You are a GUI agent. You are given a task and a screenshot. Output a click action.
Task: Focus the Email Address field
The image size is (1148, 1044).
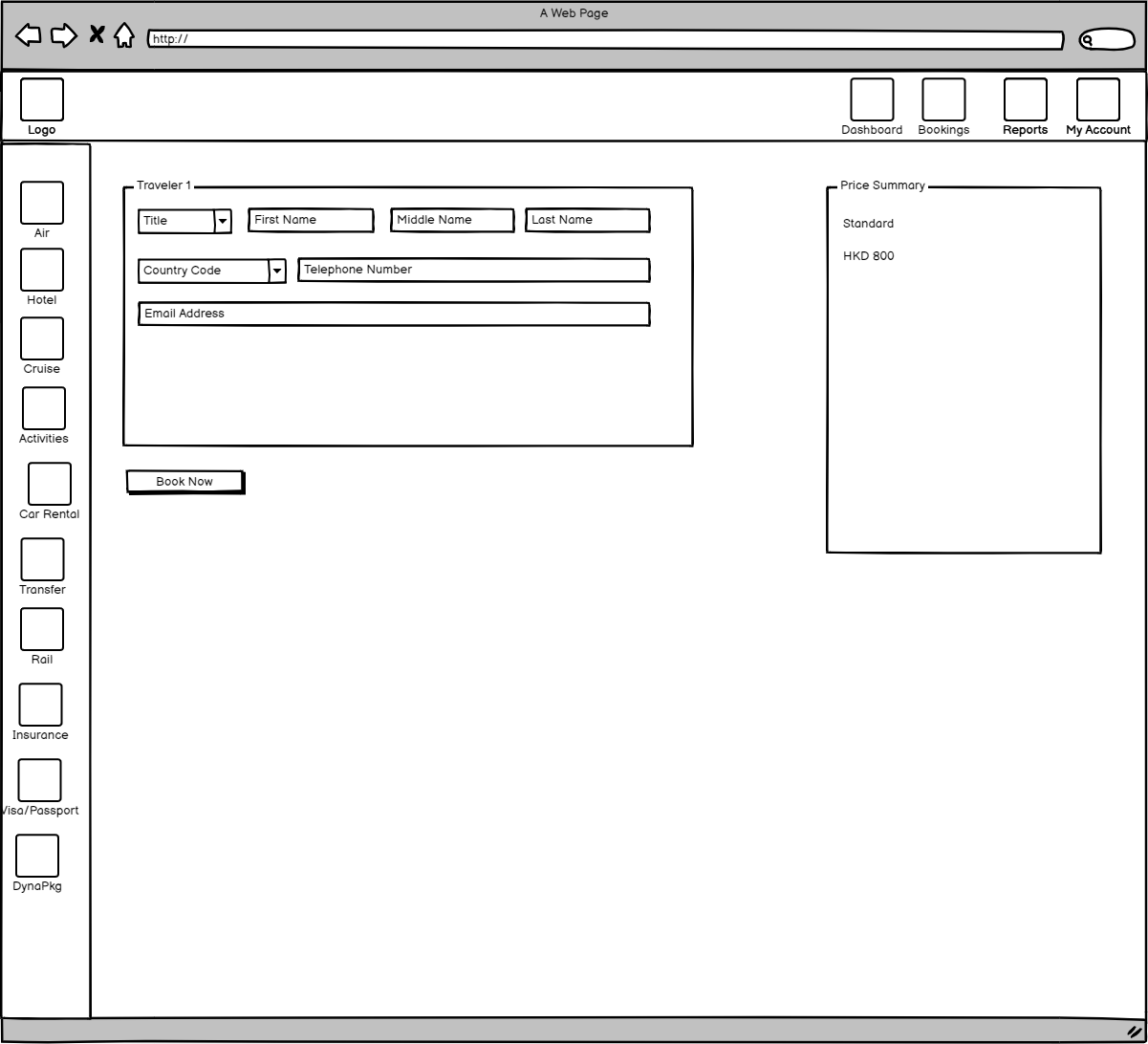[x=394, y=314]
